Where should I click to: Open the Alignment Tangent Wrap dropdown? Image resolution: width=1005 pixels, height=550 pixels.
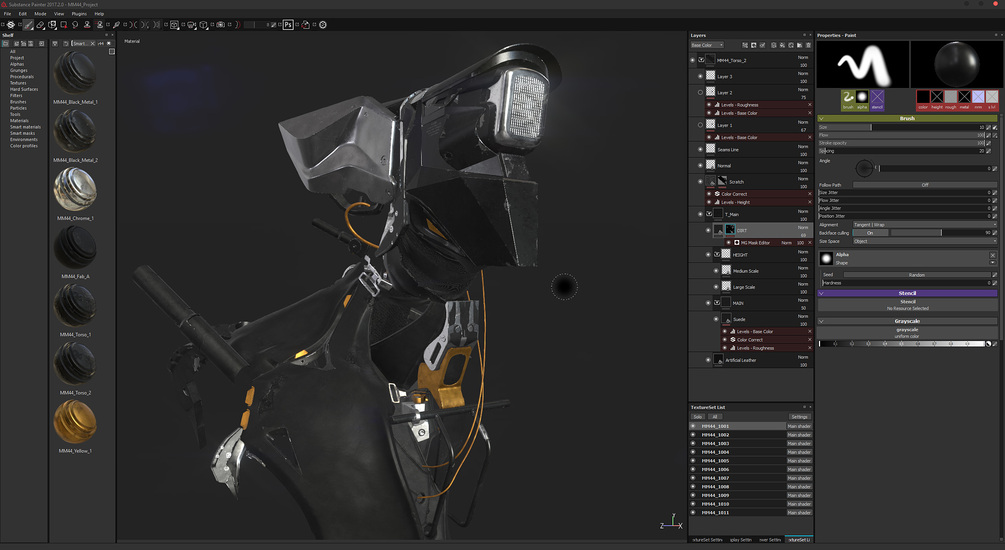tap(925, 224)
